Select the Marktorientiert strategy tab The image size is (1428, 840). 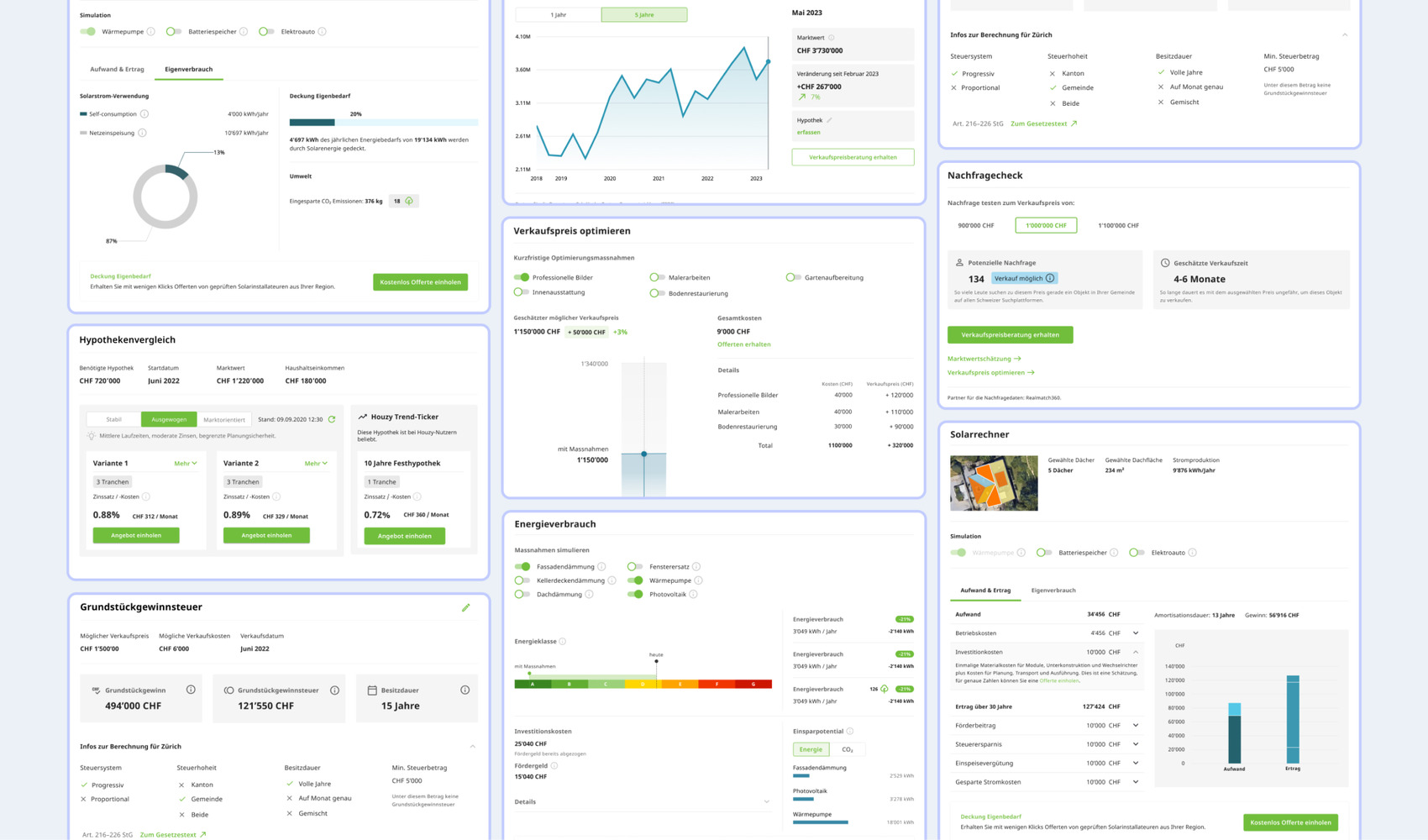(224, 419)
